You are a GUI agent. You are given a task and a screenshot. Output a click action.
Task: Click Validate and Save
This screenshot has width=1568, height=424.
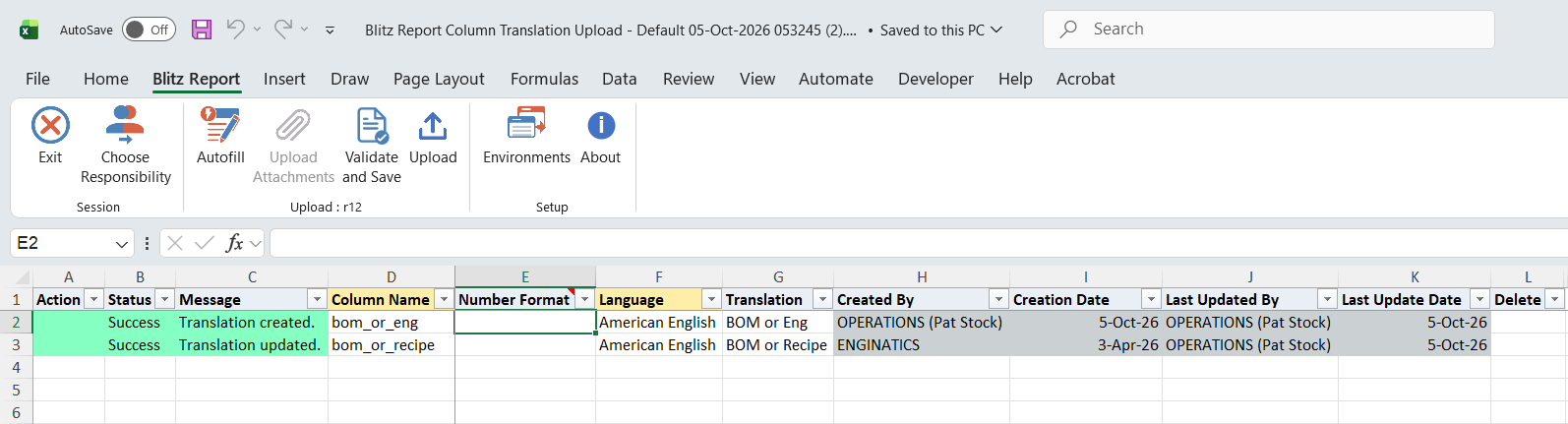(372, 146)
